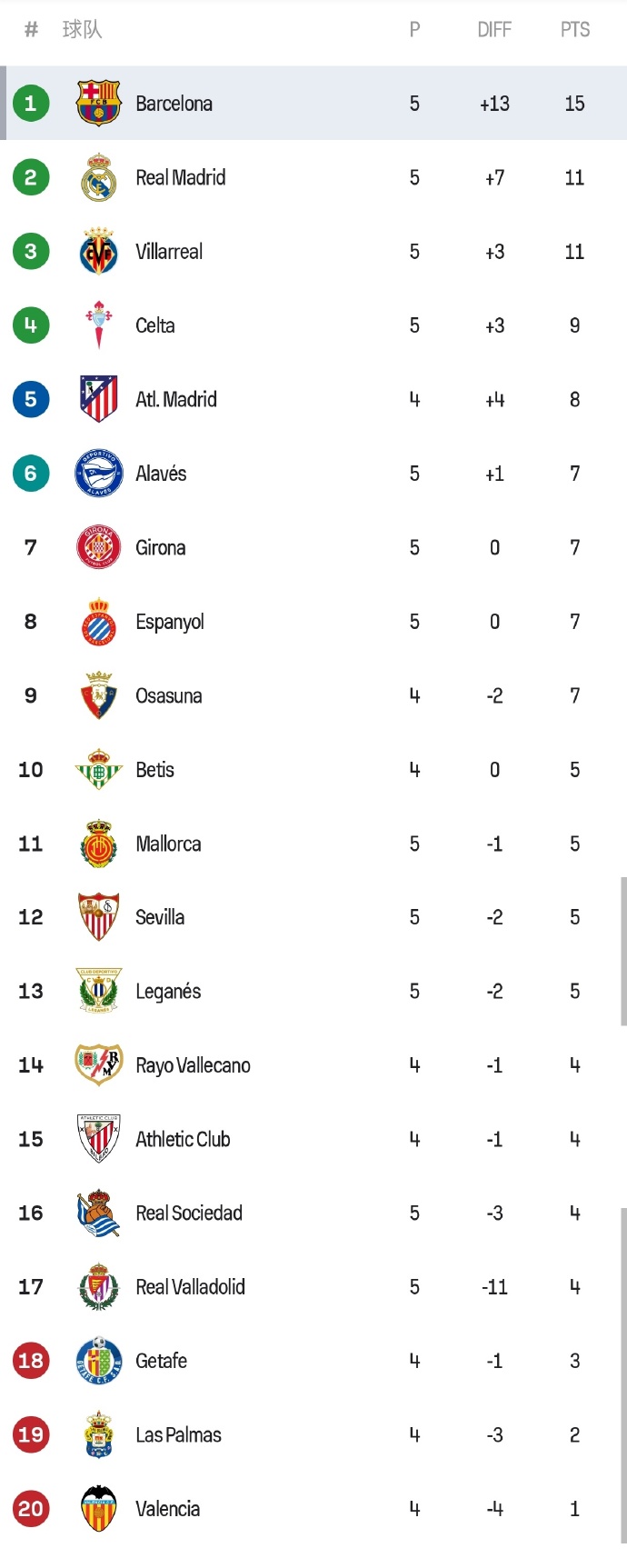Select the Valencia bat crest
627x1568 pixels.
(98, 1509)
